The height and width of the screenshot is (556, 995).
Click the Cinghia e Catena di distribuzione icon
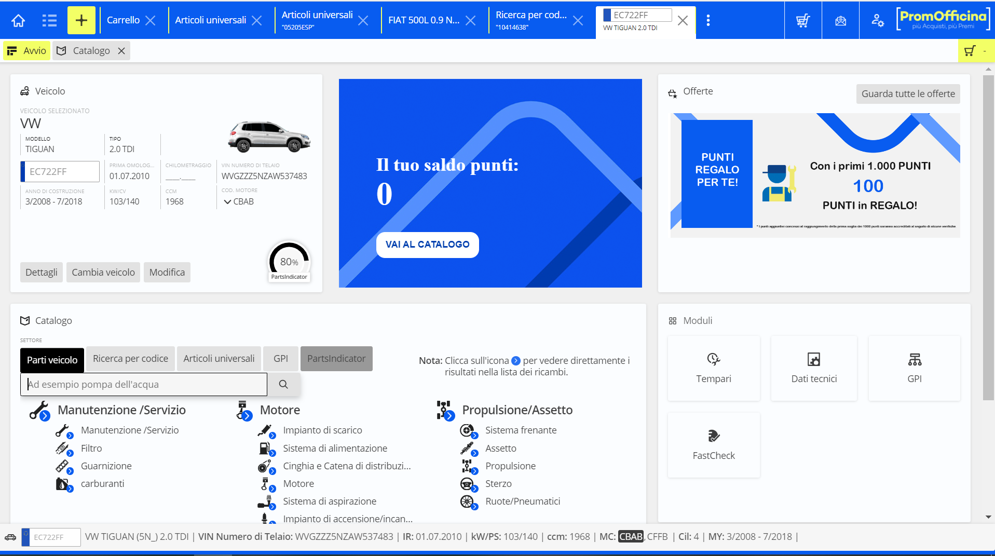(x=267, y=467)
